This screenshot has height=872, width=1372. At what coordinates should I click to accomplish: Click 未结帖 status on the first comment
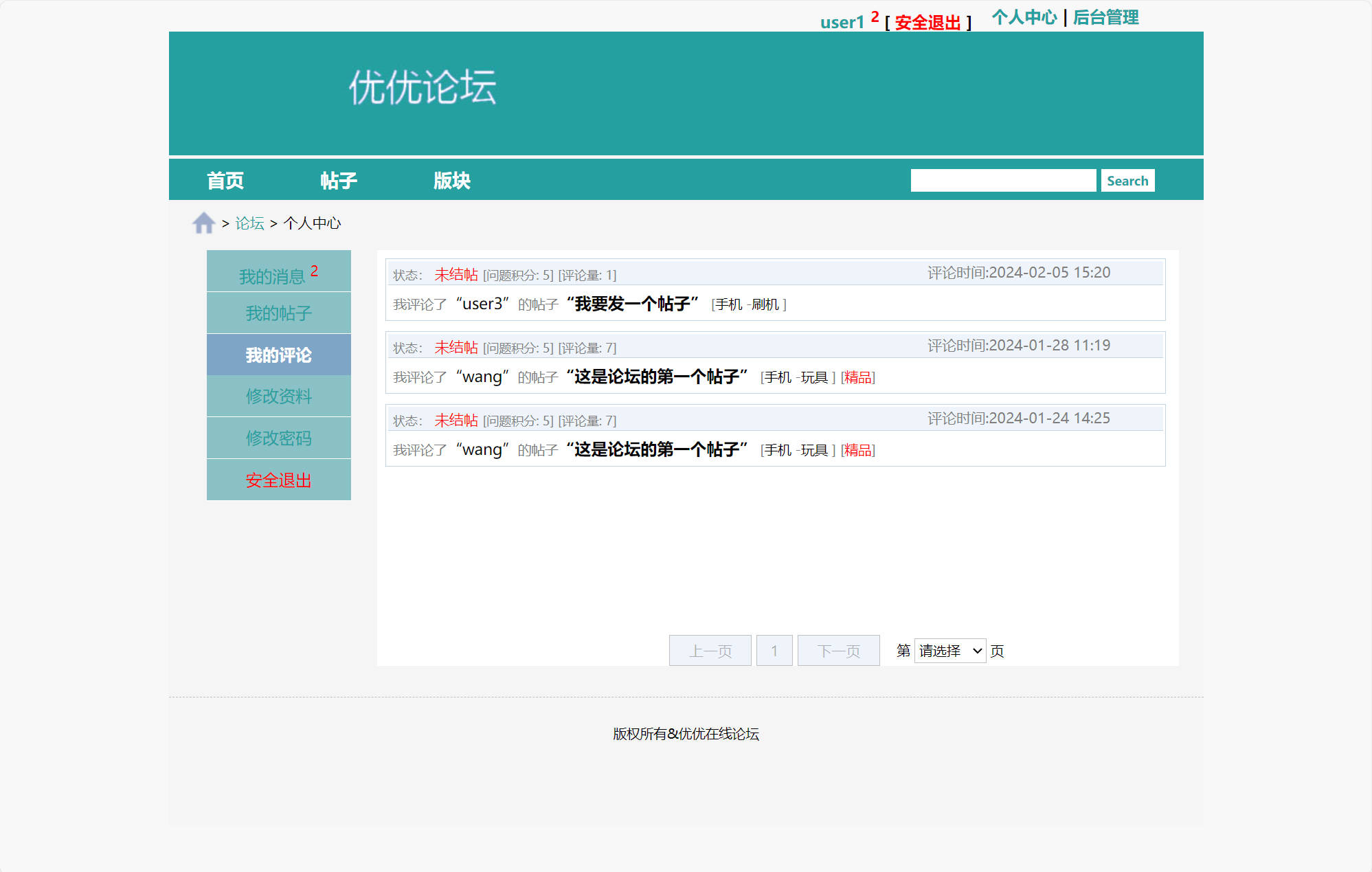(x=456, y=273)
